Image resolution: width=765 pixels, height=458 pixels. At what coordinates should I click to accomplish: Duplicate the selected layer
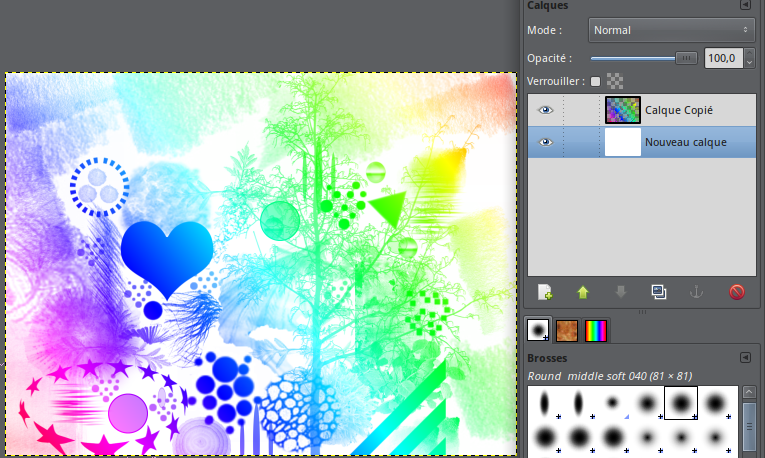(x=658, y=292)
